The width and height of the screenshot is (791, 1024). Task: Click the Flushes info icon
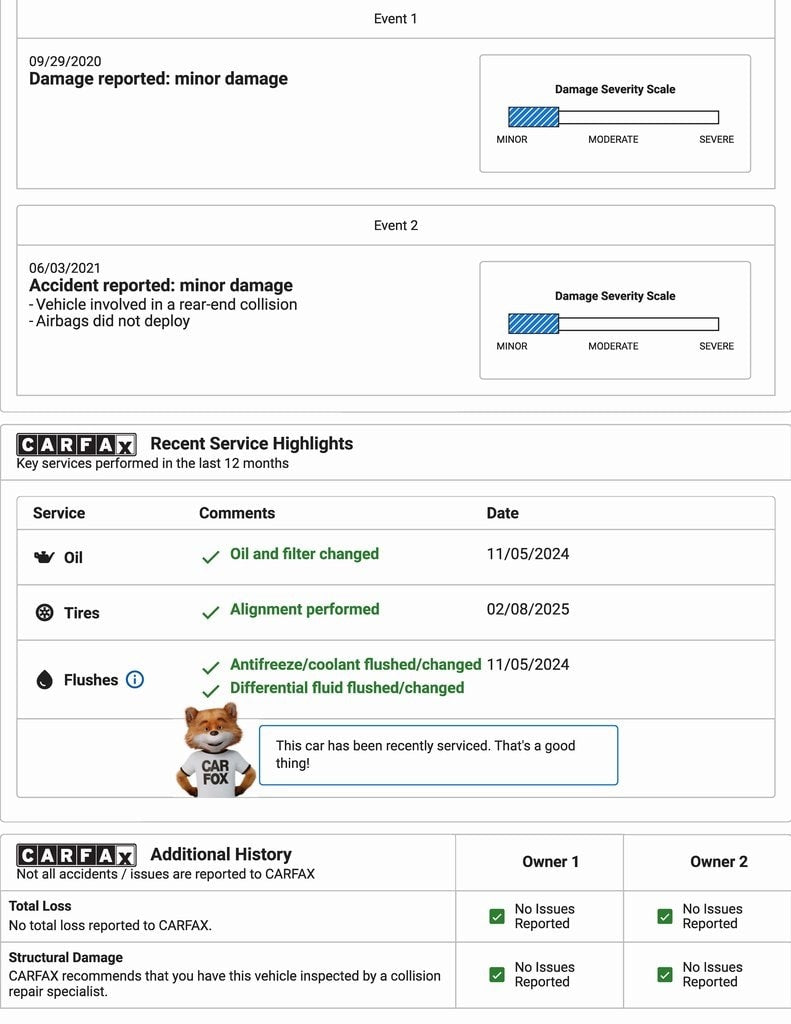point(135,680)
